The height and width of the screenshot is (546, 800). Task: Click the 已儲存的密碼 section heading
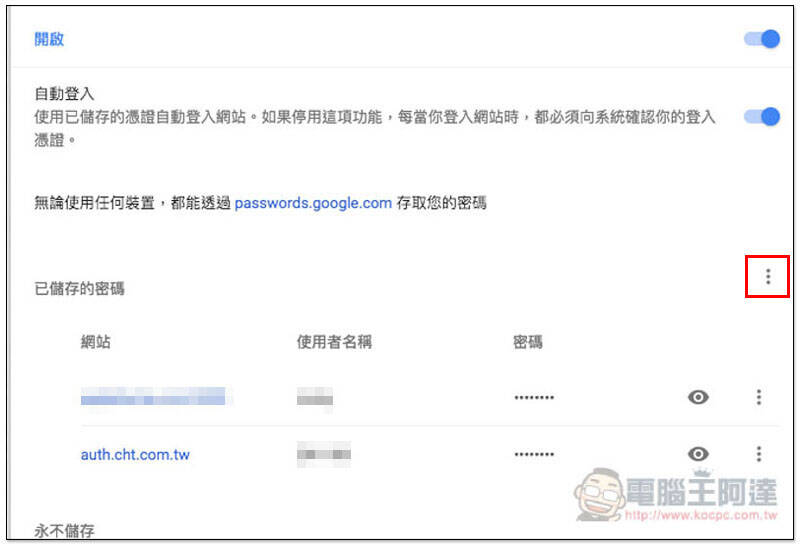click(80, 288)
